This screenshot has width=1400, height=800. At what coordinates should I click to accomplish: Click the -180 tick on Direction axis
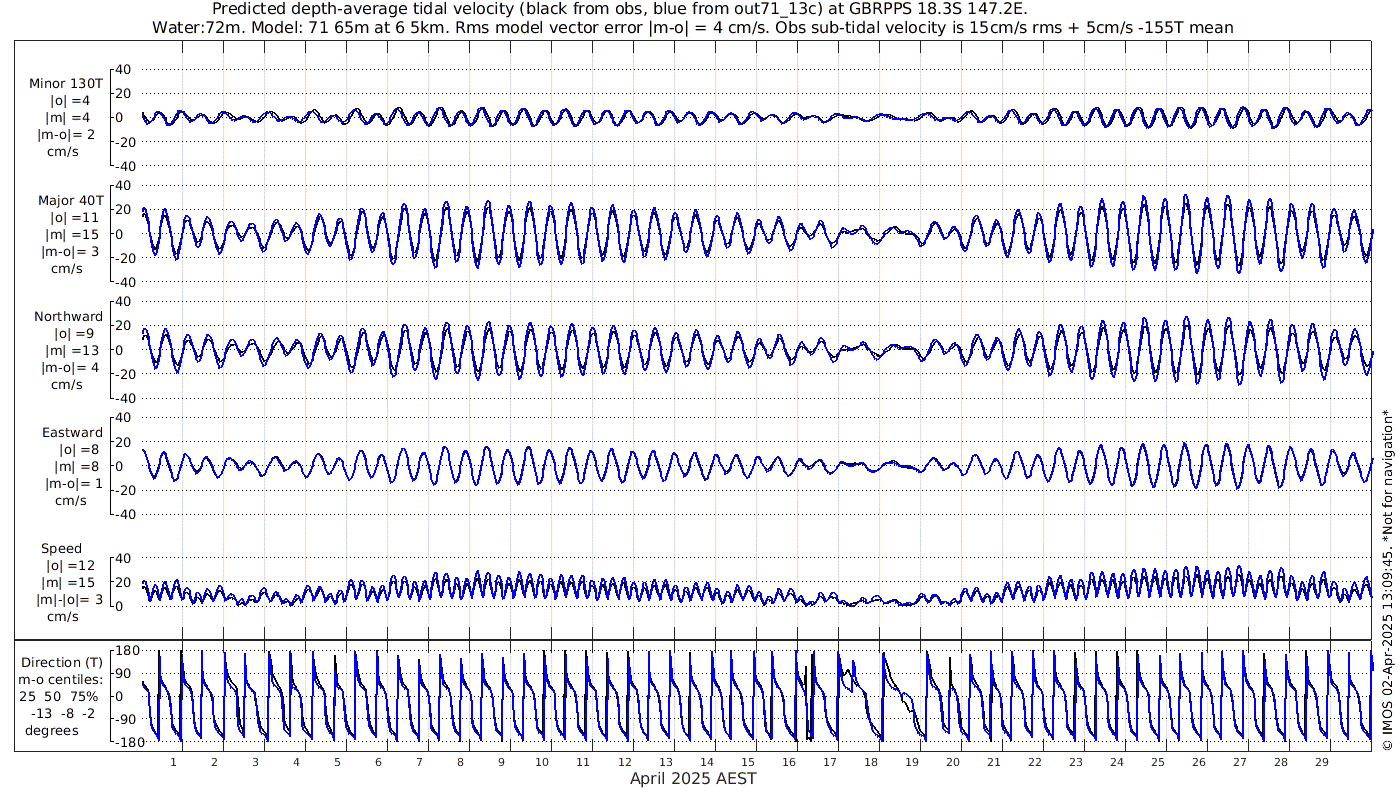[x=124, y=742]
